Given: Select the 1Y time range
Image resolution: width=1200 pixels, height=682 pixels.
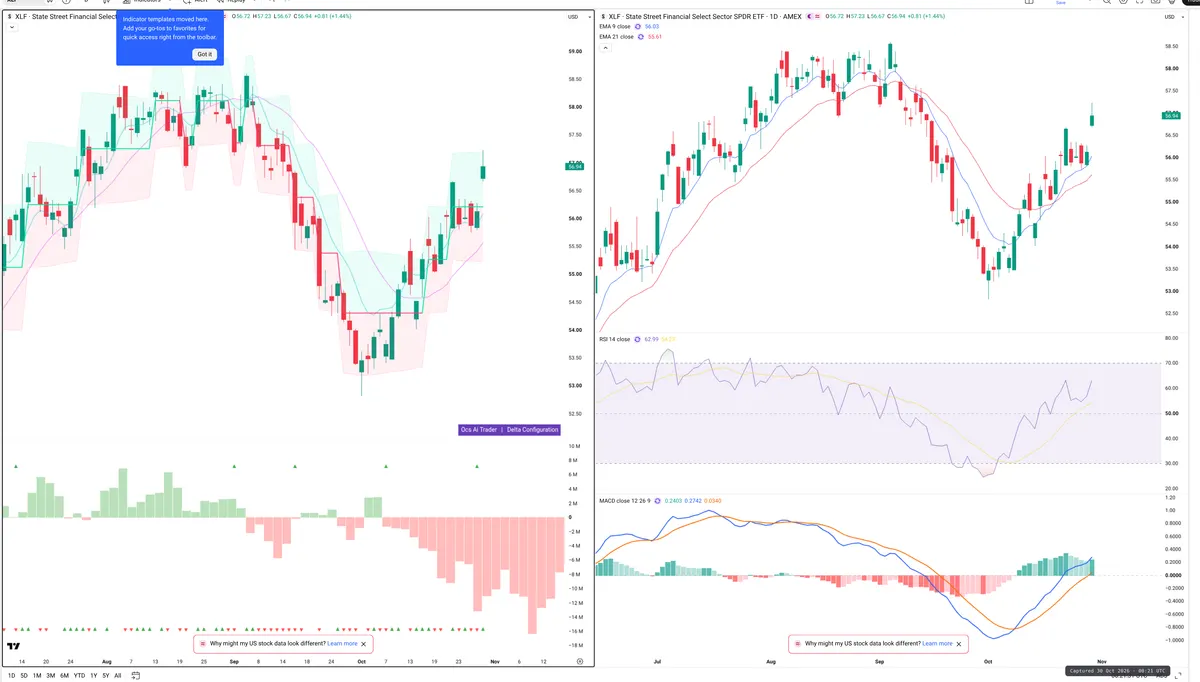Looking at the screenshot, I should (94, 676).
